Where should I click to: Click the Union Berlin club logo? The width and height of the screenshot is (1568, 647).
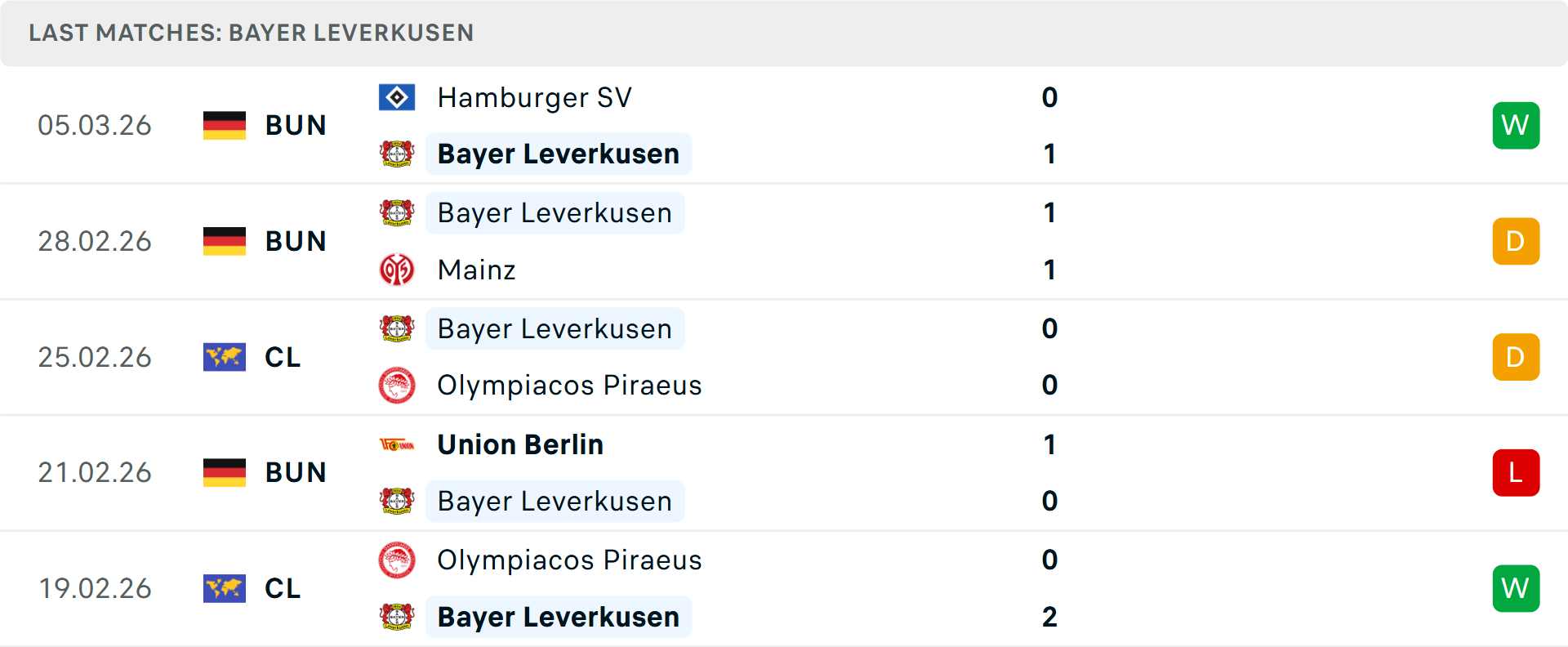click(397, 444)
